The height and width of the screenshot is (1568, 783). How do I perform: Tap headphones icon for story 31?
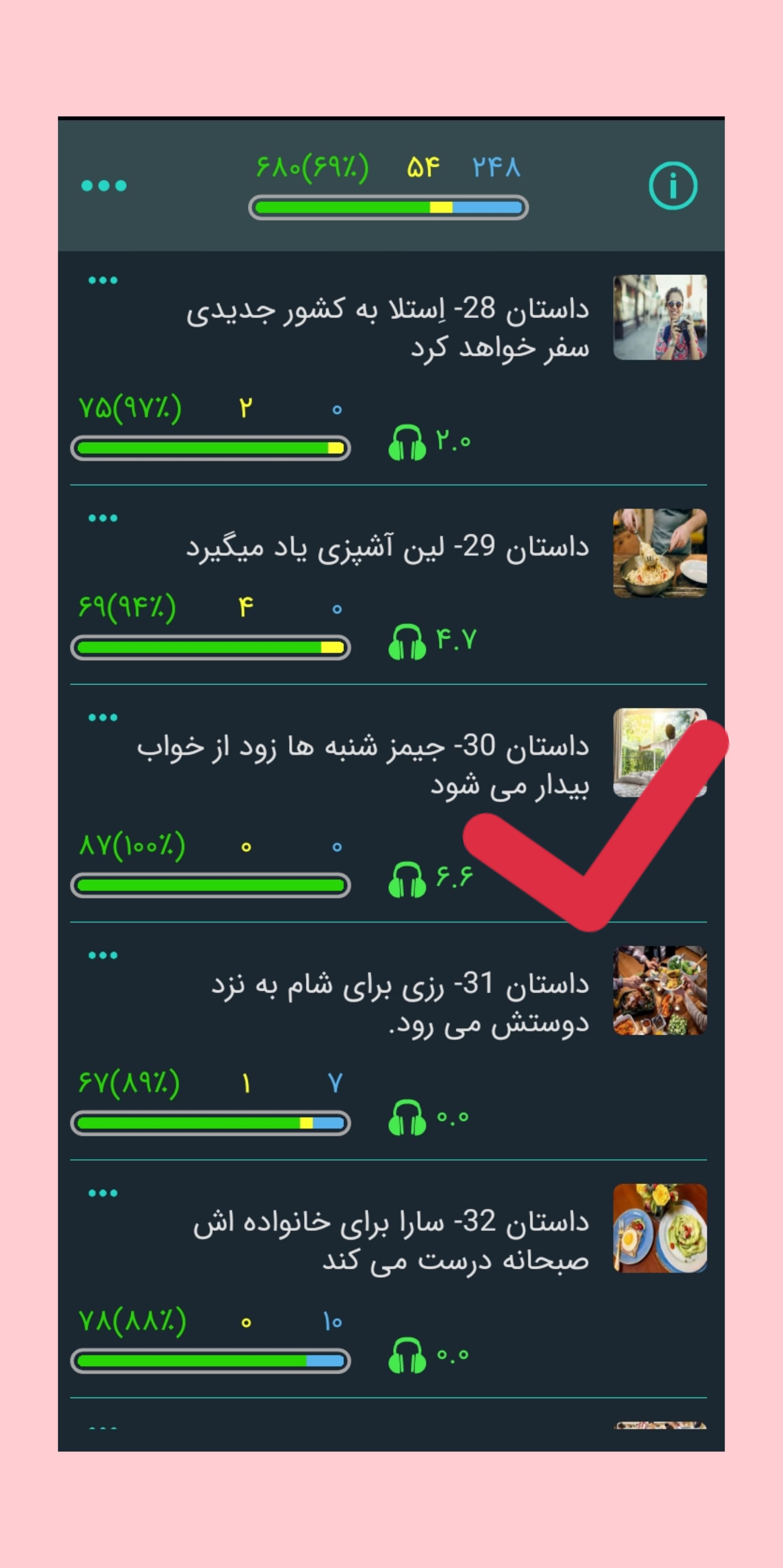[x=407, y=1117]
